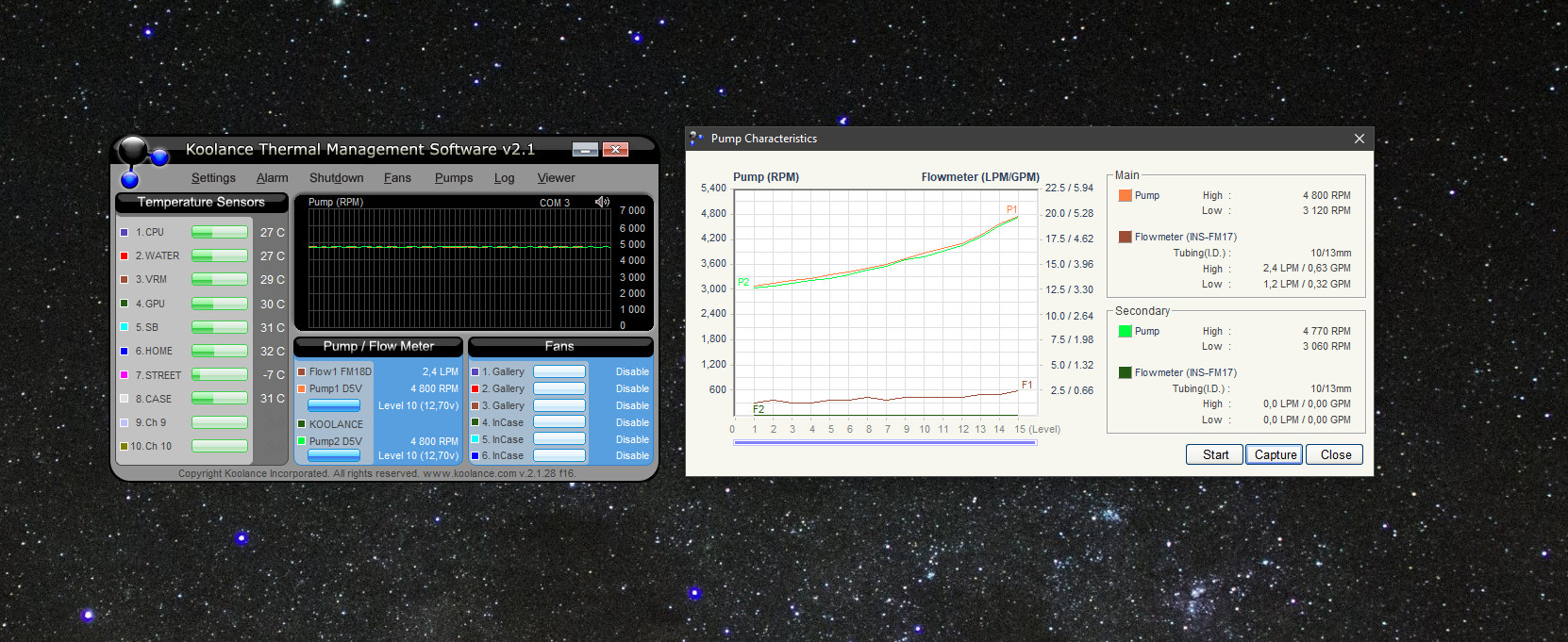Open the Fans menu

(397, 178)
